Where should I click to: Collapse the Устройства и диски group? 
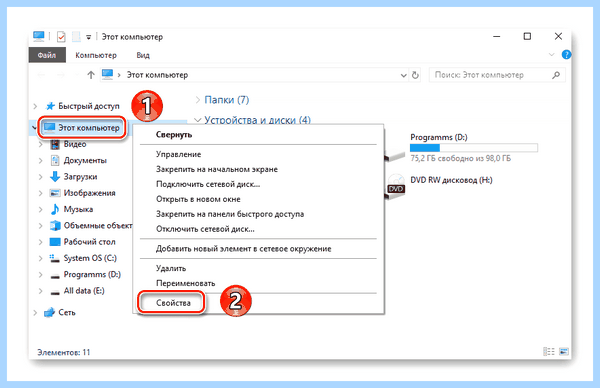click(x=198, y=120)
